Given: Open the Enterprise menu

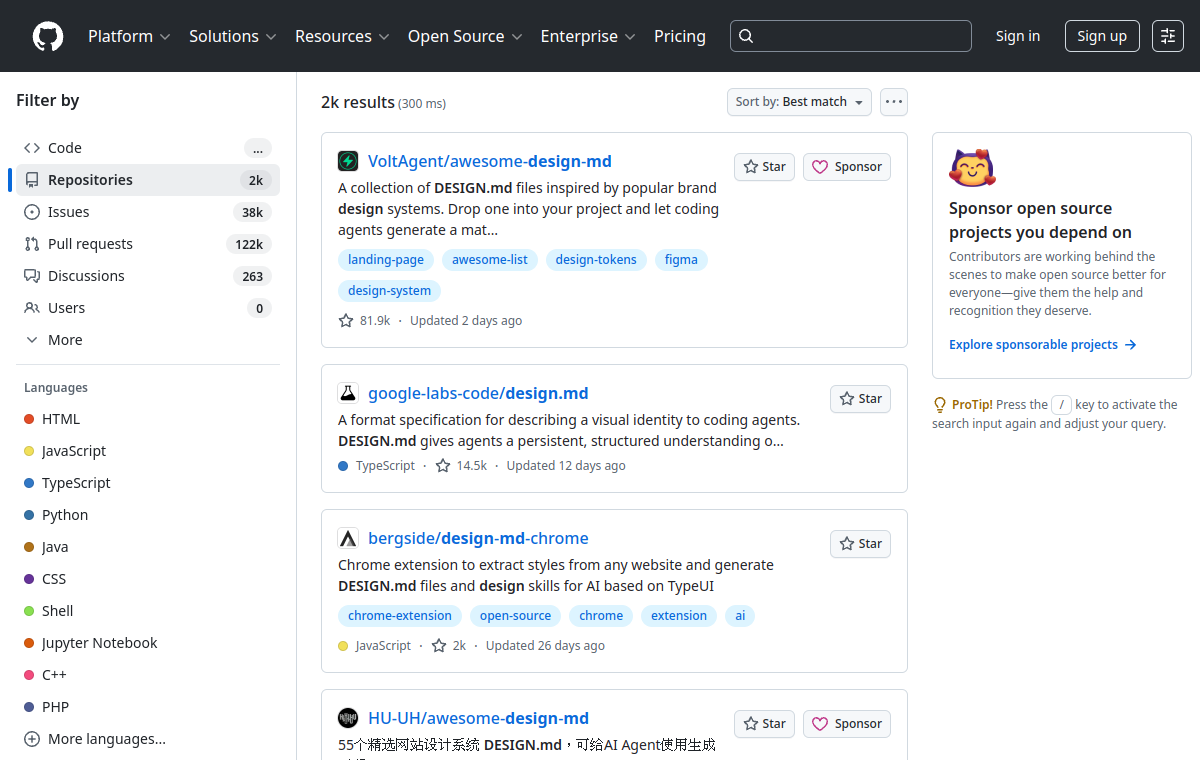Looking at the screenshot, I should [588, 36].
